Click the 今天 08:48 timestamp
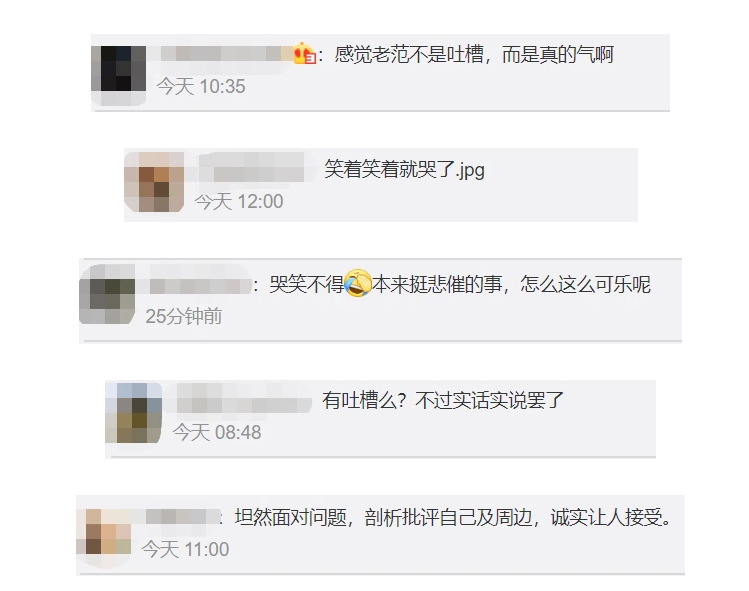Viewport: 749px width, 591px height. click(217, 432)
